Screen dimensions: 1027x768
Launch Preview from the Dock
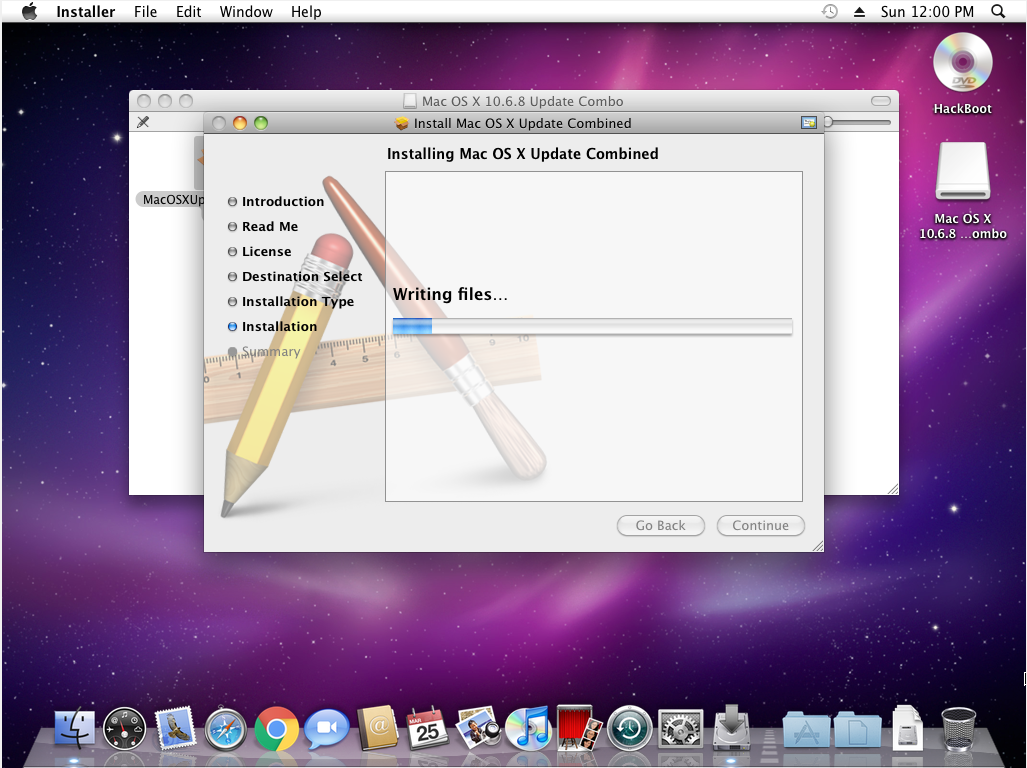pyautogui.click(x=477, y=728)
